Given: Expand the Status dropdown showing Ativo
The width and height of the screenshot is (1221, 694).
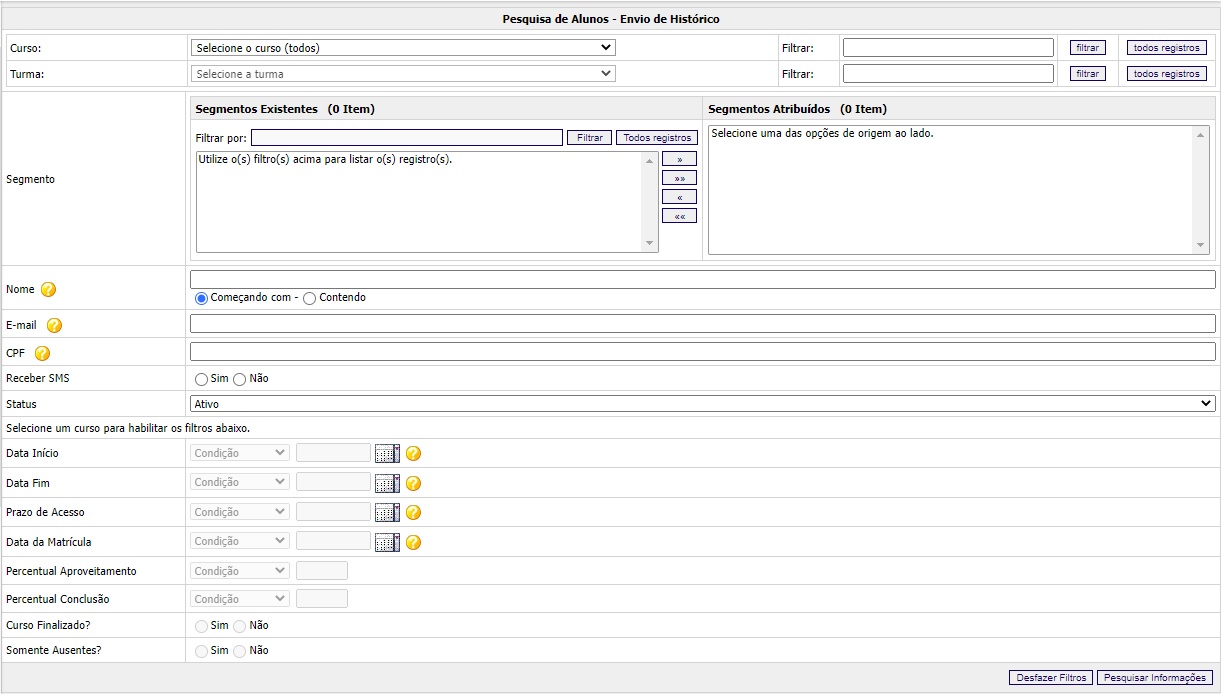Looking at the screenshot, I should pyautogui.click(x=702, y=404).
